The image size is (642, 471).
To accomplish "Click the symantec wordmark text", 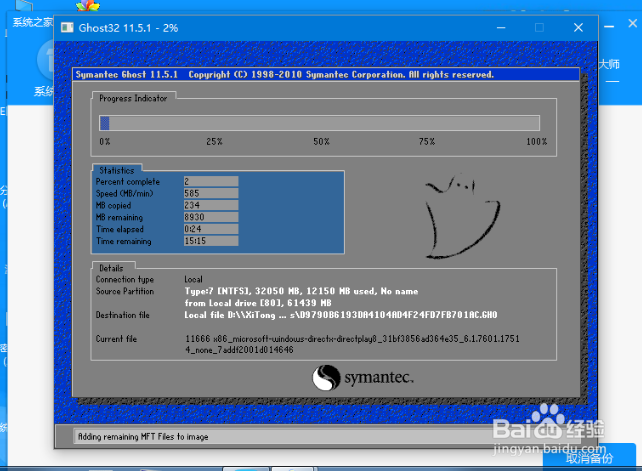I will [x=379, y=378].
